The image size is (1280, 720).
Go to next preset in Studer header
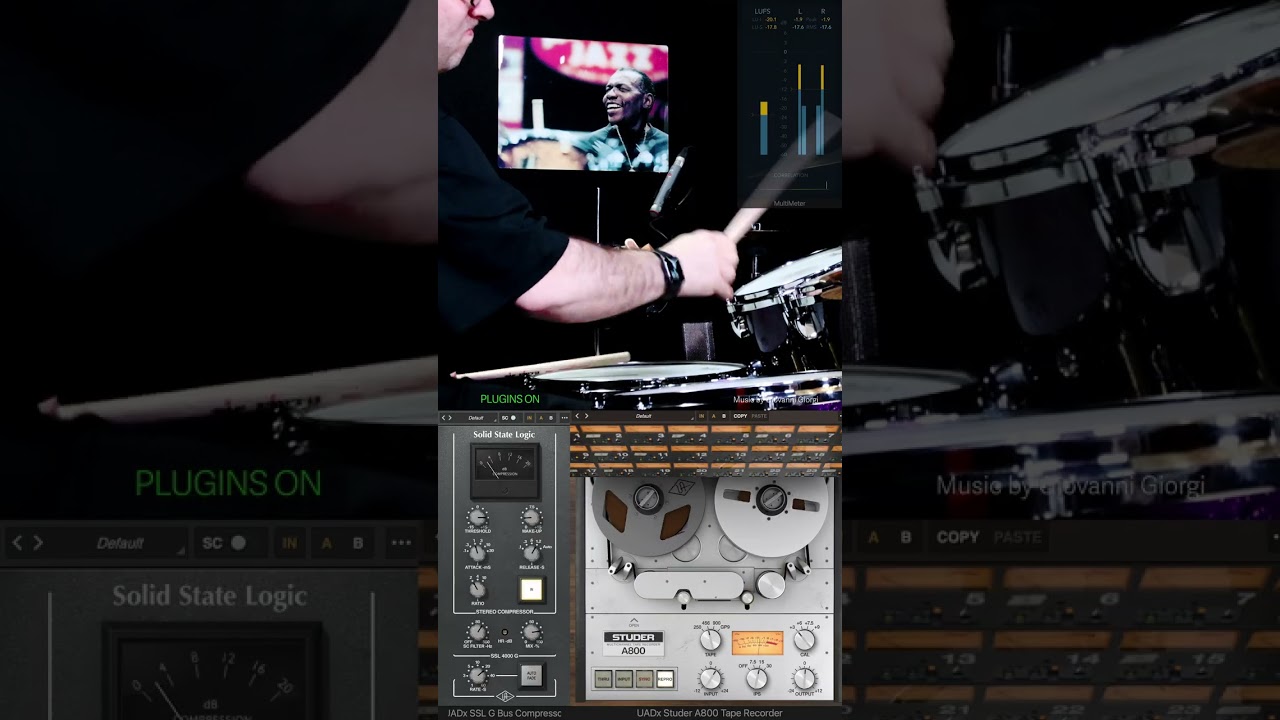(587, 416)
